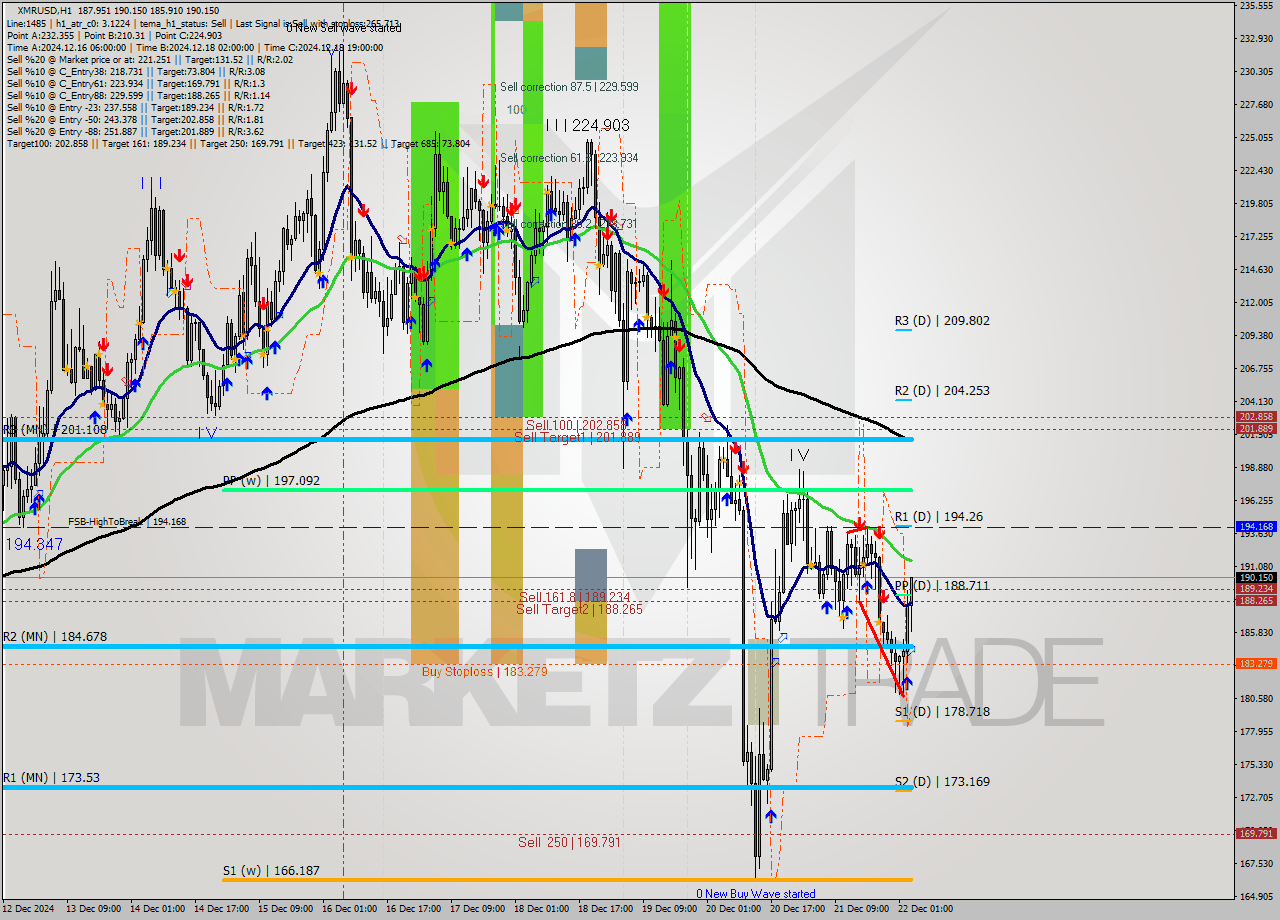
Task: Click the '20 Dec 01:00' time axis label
Action: pyautogui.click(x=734, y=909)
